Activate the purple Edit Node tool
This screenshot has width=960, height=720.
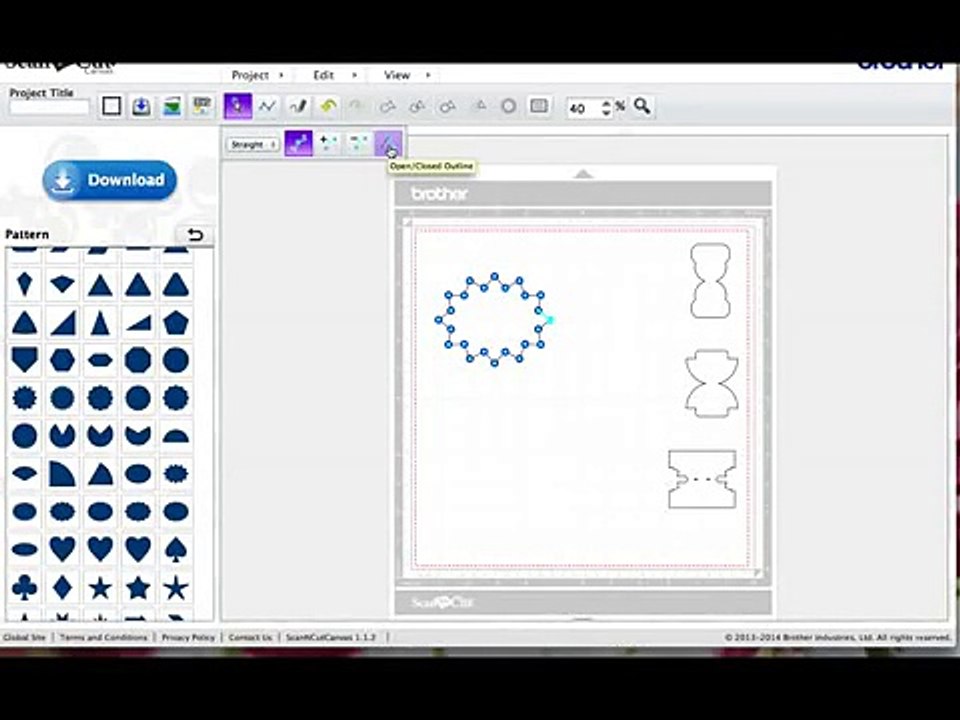(298, 143)
